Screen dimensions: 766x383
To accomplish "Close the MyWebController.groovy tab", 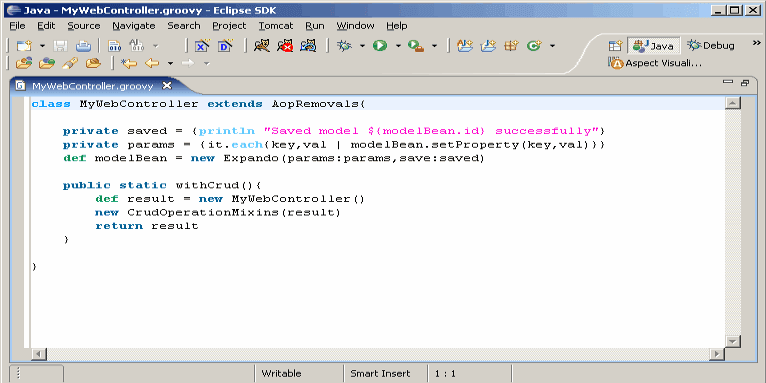I will (x=167, y=85).
